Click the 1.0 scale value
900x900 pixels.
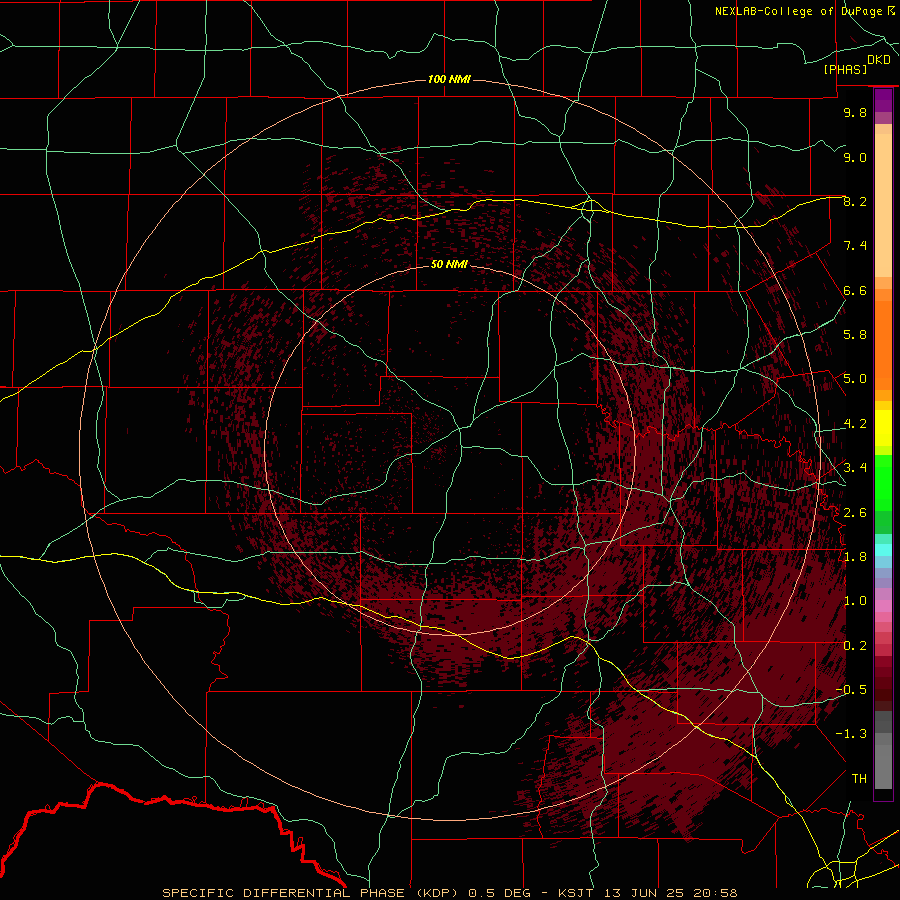tap(855, 601)
